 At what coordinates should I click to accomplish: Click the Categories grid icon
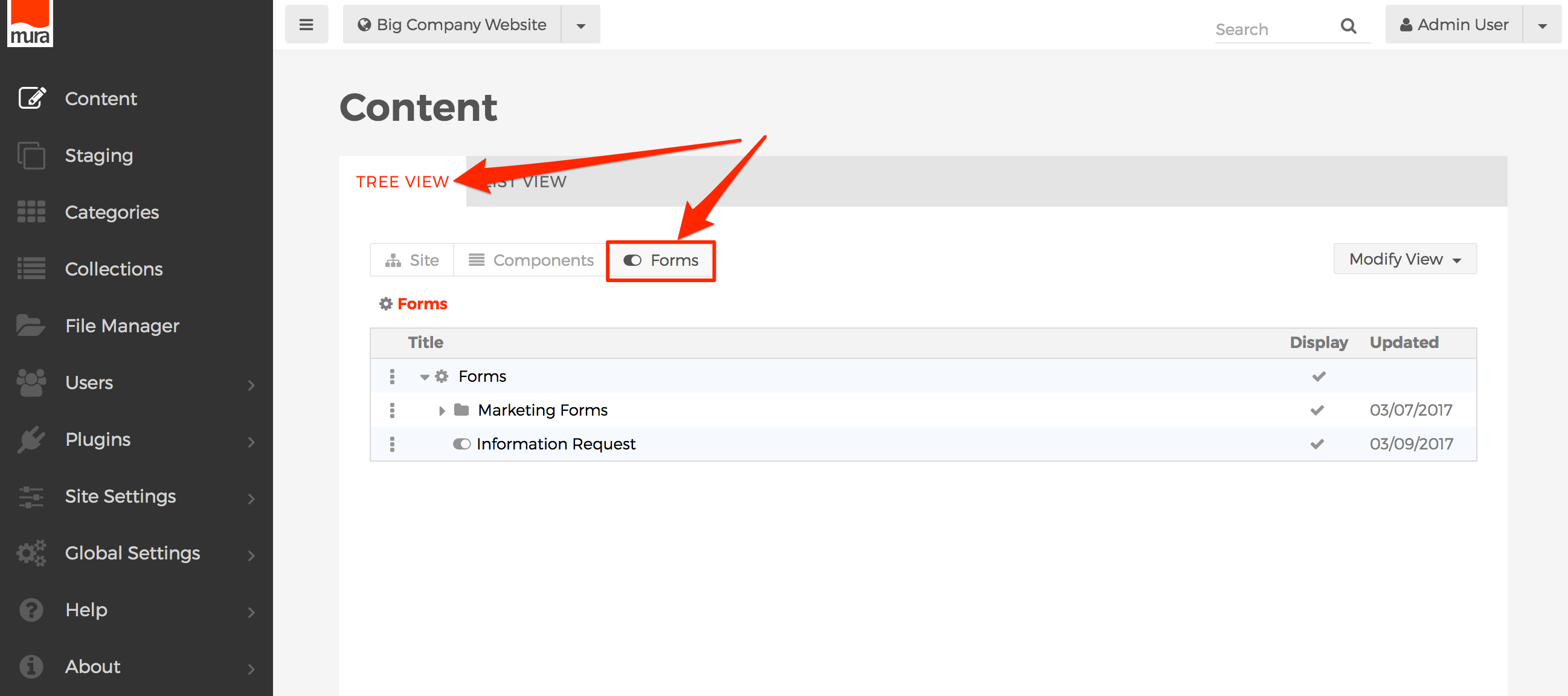[x=31, y=212]
